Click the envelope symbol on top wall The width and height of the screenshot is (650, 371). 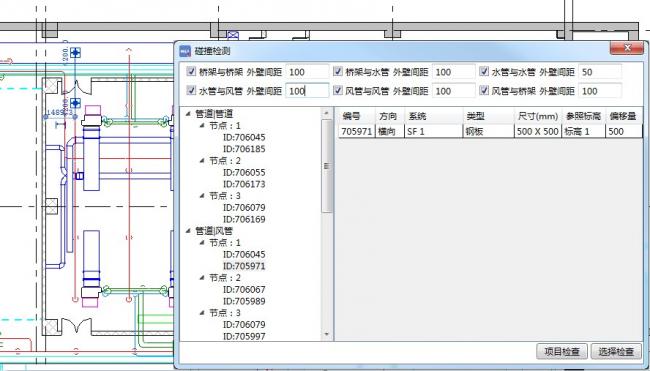[x=233, y=35]
